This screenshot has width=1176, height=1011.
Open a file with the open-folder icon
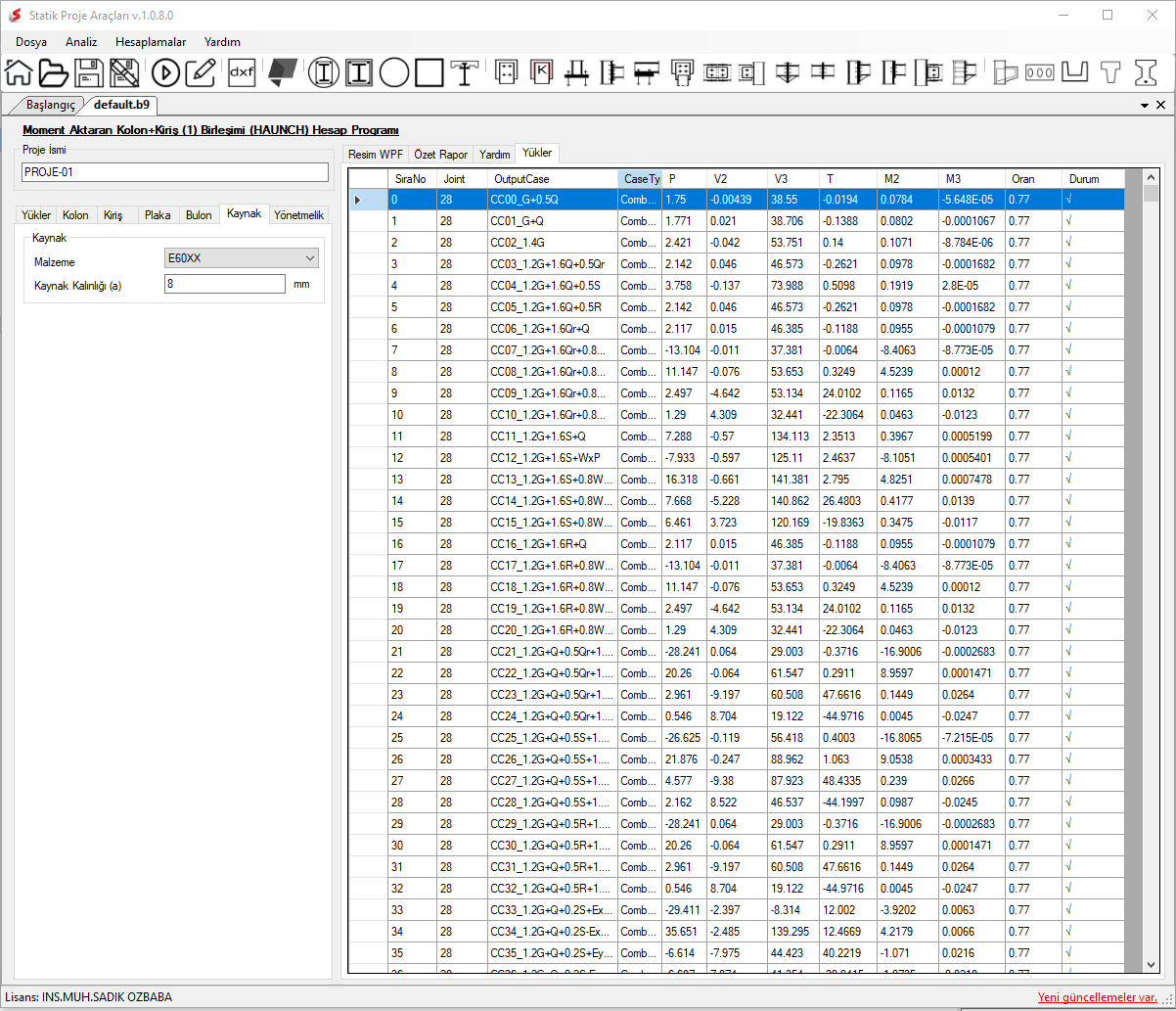click(54, 72)
